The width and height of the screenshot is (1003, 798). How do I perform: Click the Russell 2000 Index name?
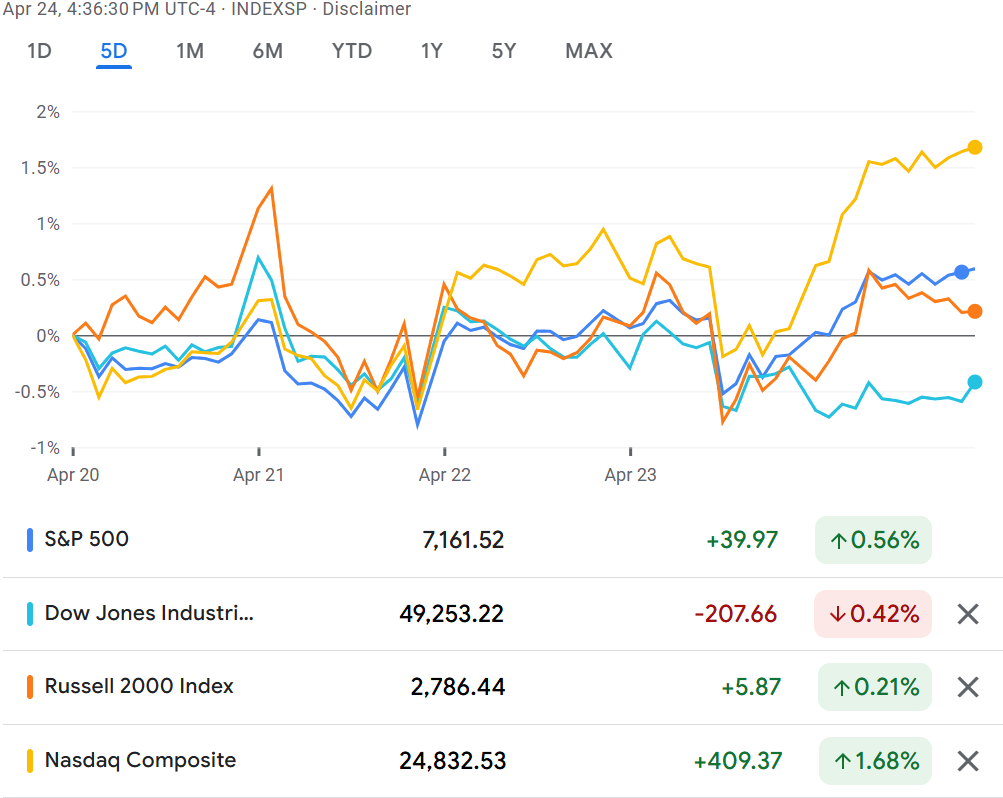pos(139,686)
